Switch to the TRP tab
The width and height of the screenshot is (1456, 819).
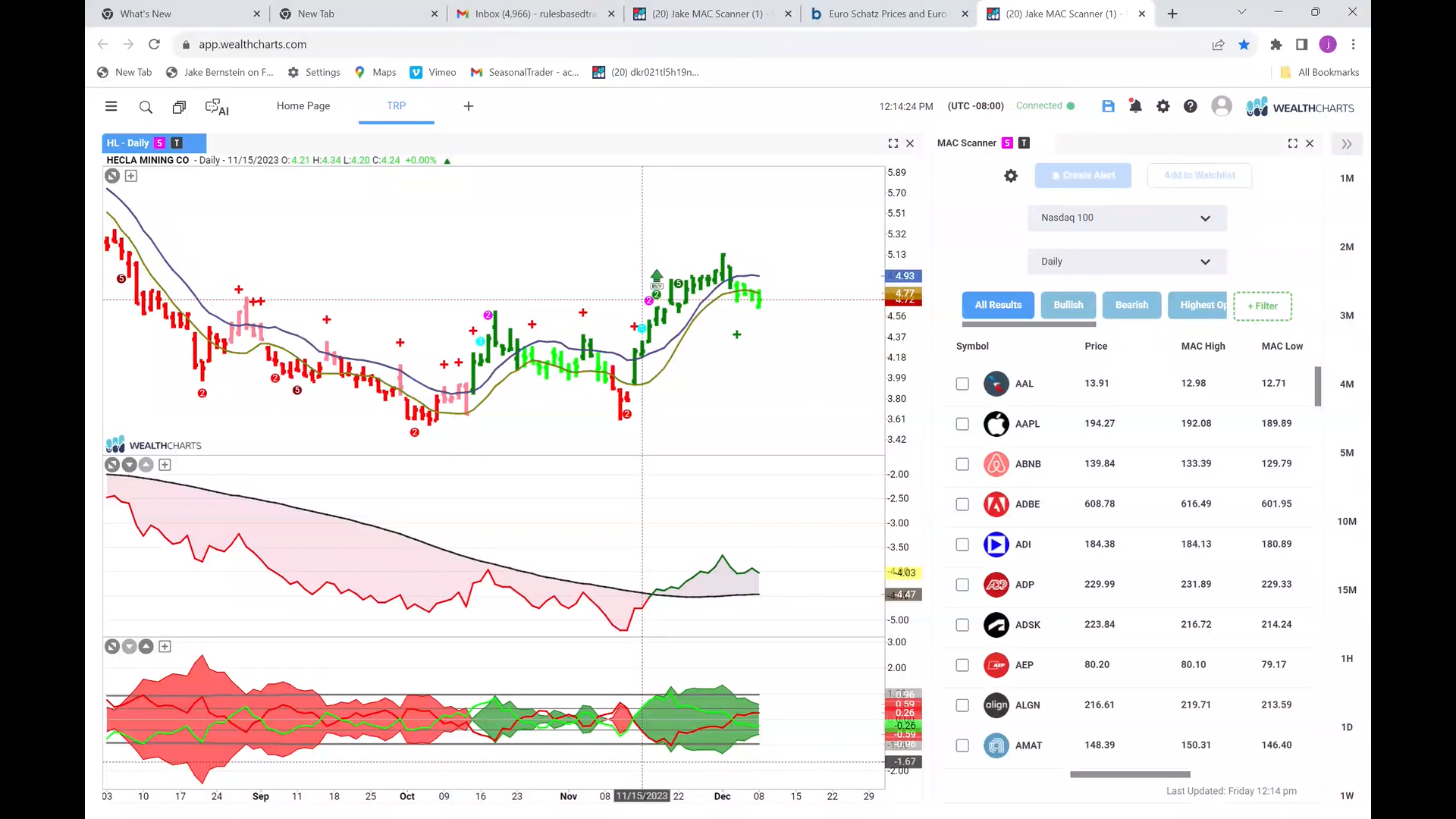click(396, 106)
